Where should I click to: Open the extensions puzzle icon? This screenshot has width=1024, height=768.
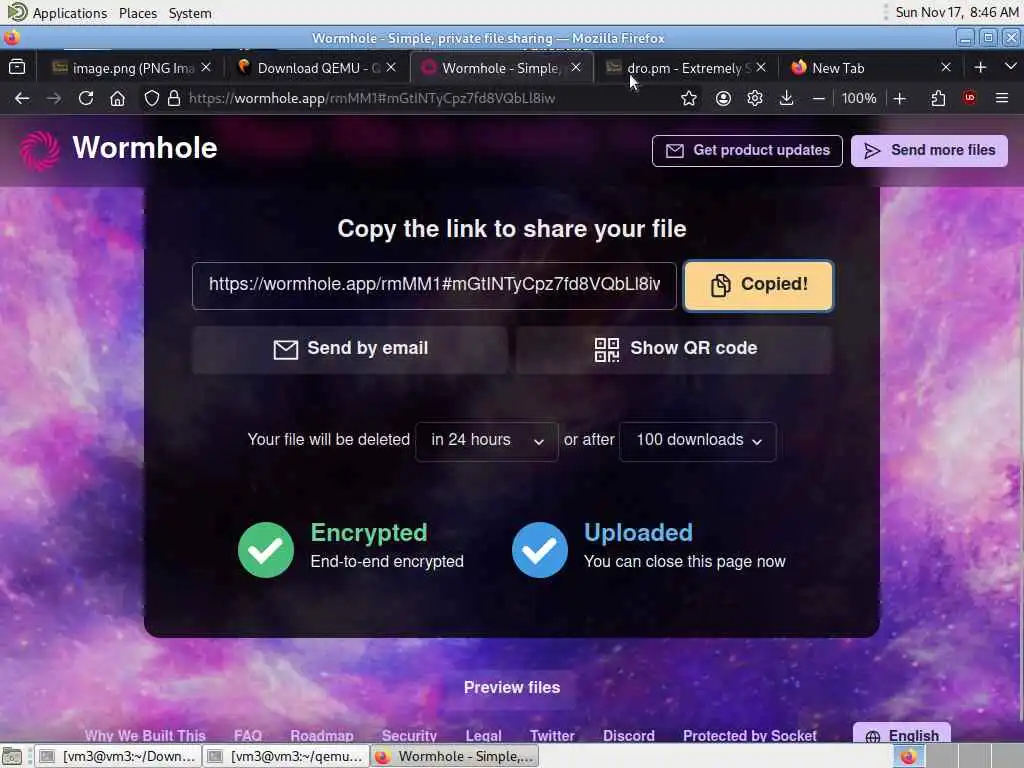[x=938, y=99]
